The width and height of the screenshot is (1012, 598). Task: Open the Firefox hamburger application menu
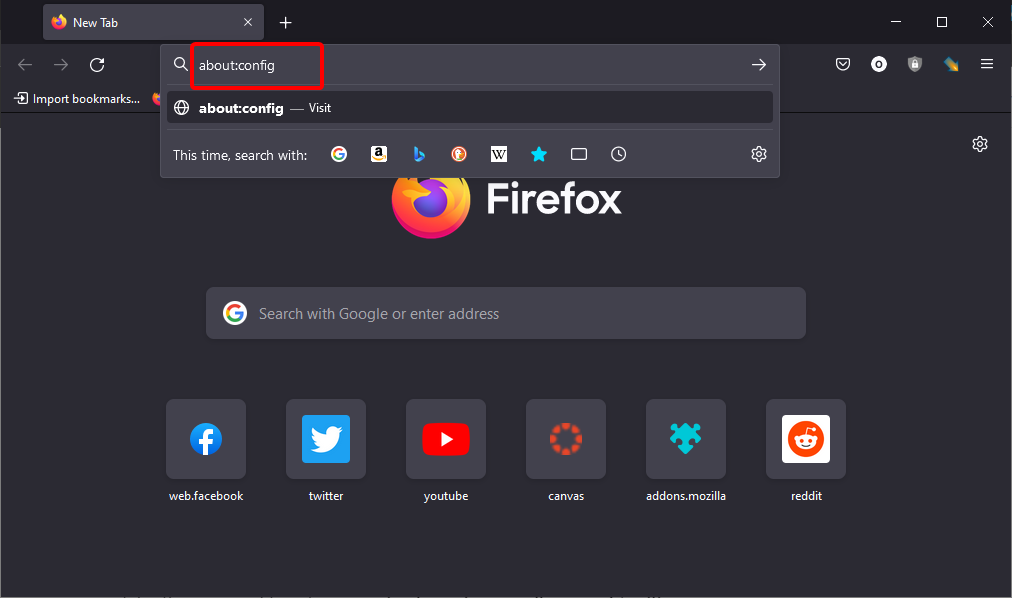click(x=987, y=64)
